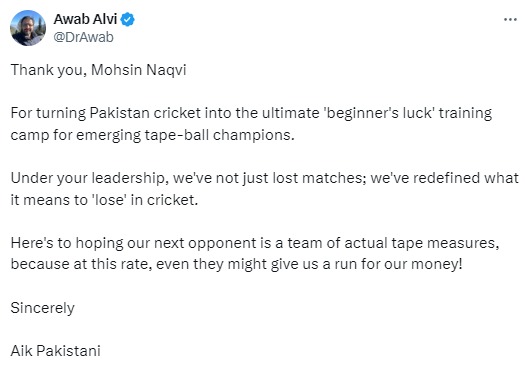
Task: Click the line starting 'For turning Pakistan cricket'
Action: 251,113
